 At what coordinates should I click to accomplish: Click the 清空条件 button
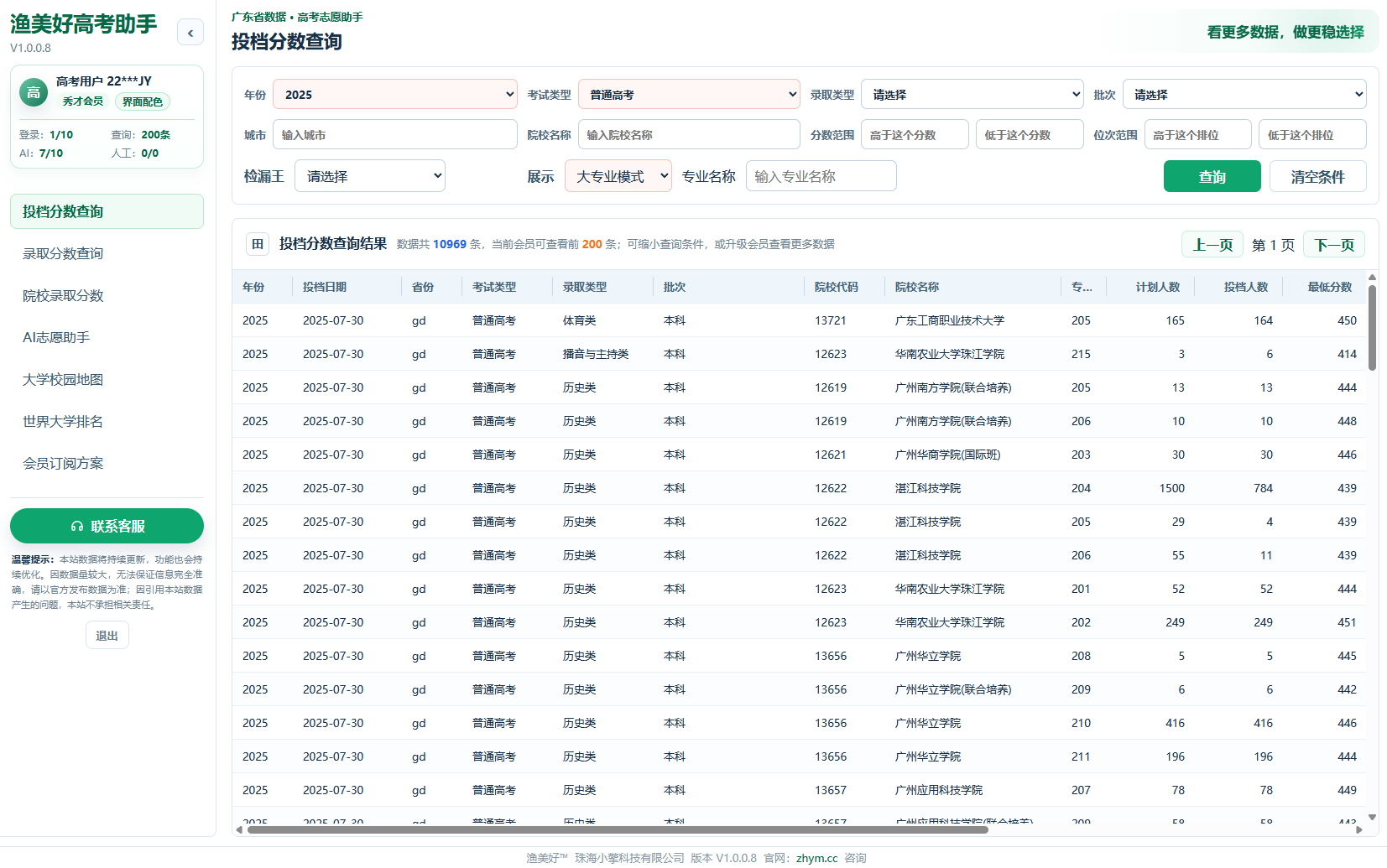[x=1318, y=176]
